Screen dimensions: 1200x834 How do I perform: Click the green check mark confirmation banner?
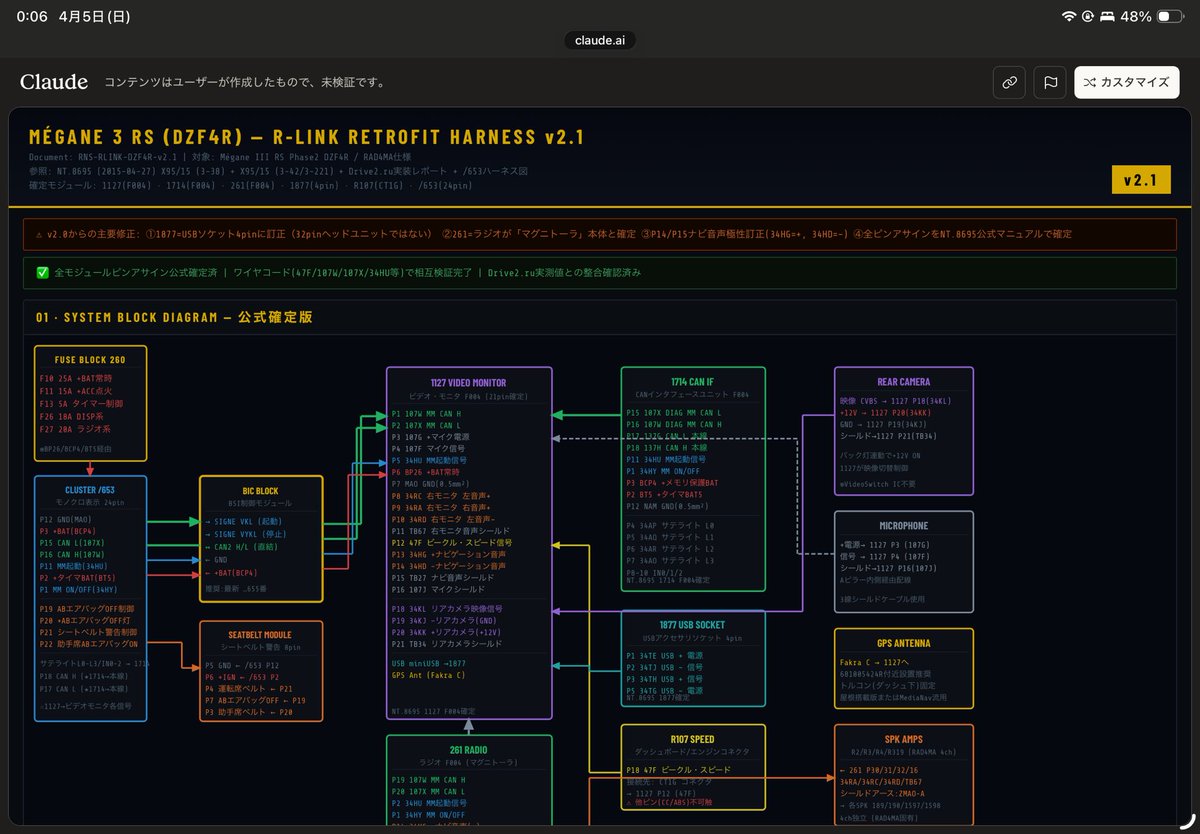click(x=599, y=272)
